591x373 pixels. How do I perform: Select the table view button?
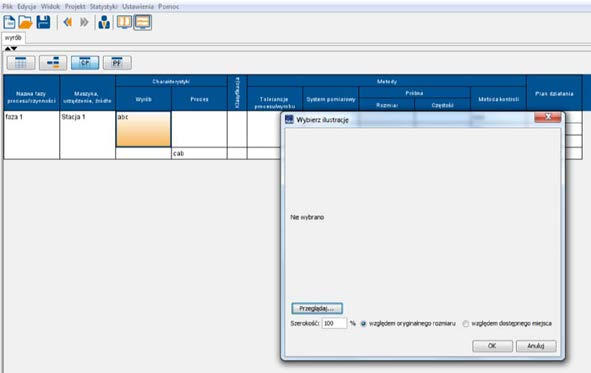pyautogui.click(x=21, y=63)
